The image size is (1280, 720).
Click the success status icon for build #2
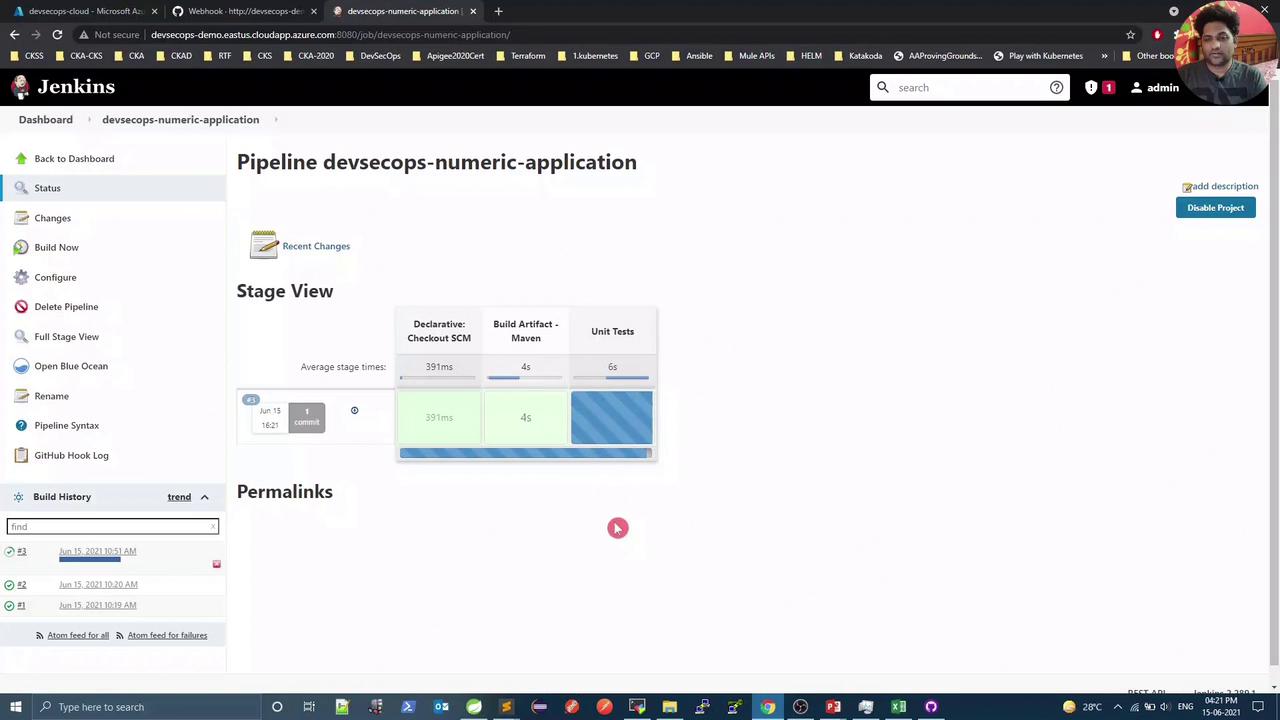[9, 585]
